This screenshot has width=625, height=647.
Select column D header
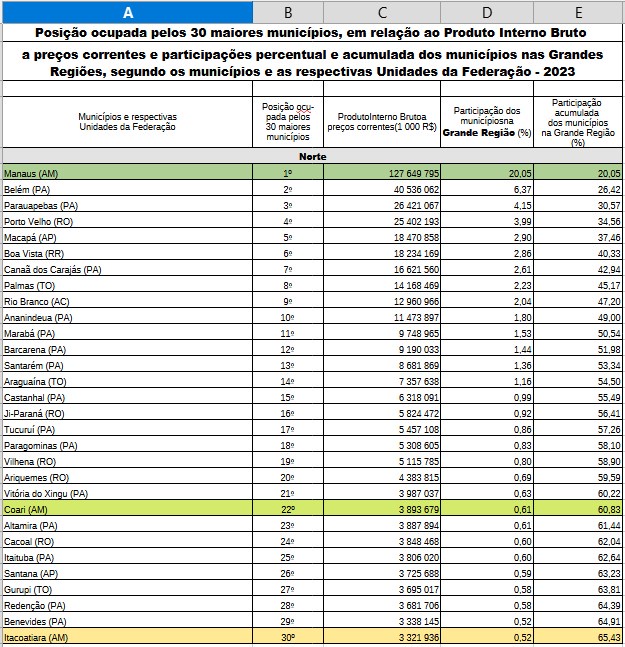(487, 12)
